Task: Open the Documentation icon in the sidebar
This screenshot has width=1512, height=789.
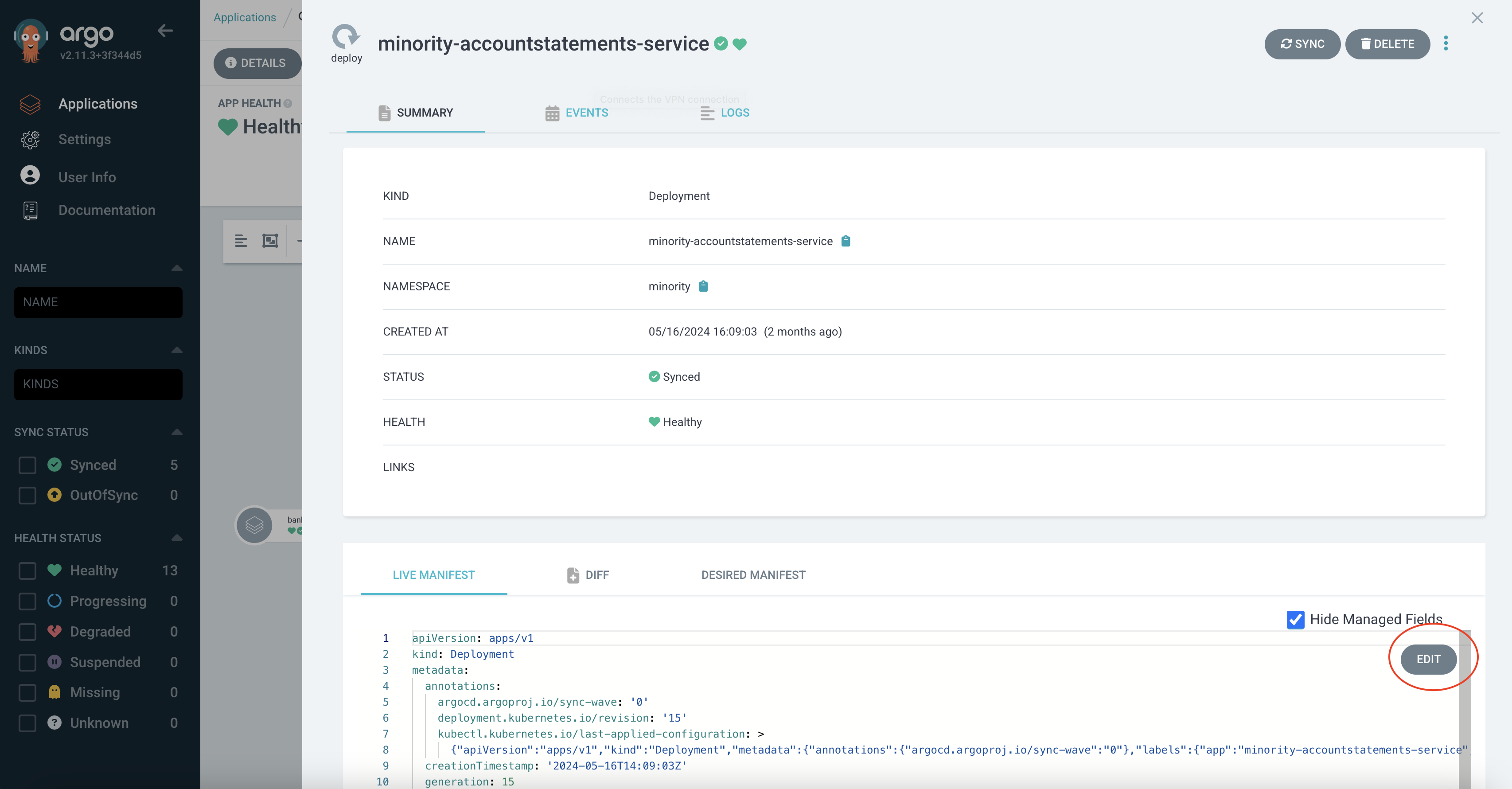Action: [x=30, y=210]
